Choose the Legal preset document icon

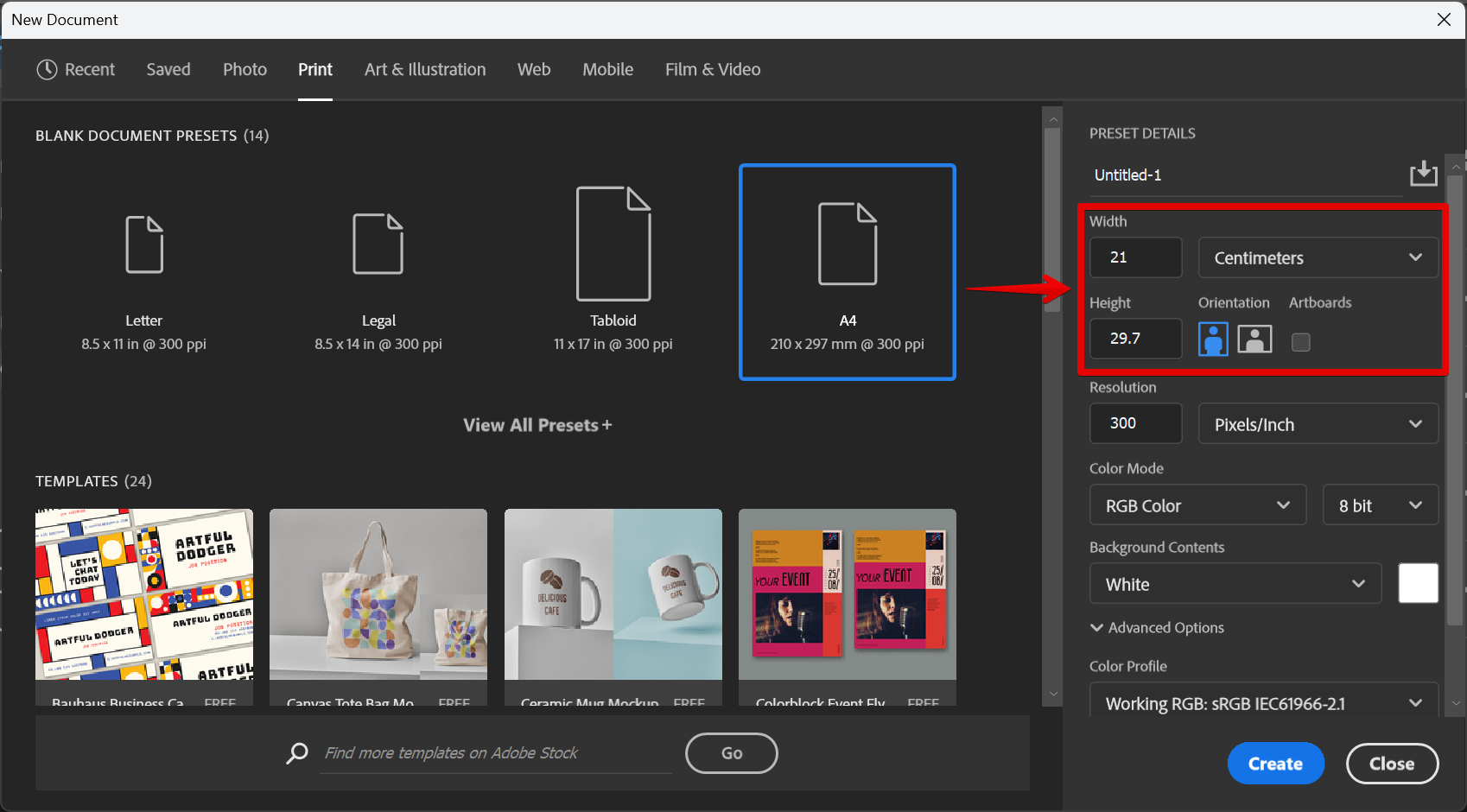tap(378, 244)
